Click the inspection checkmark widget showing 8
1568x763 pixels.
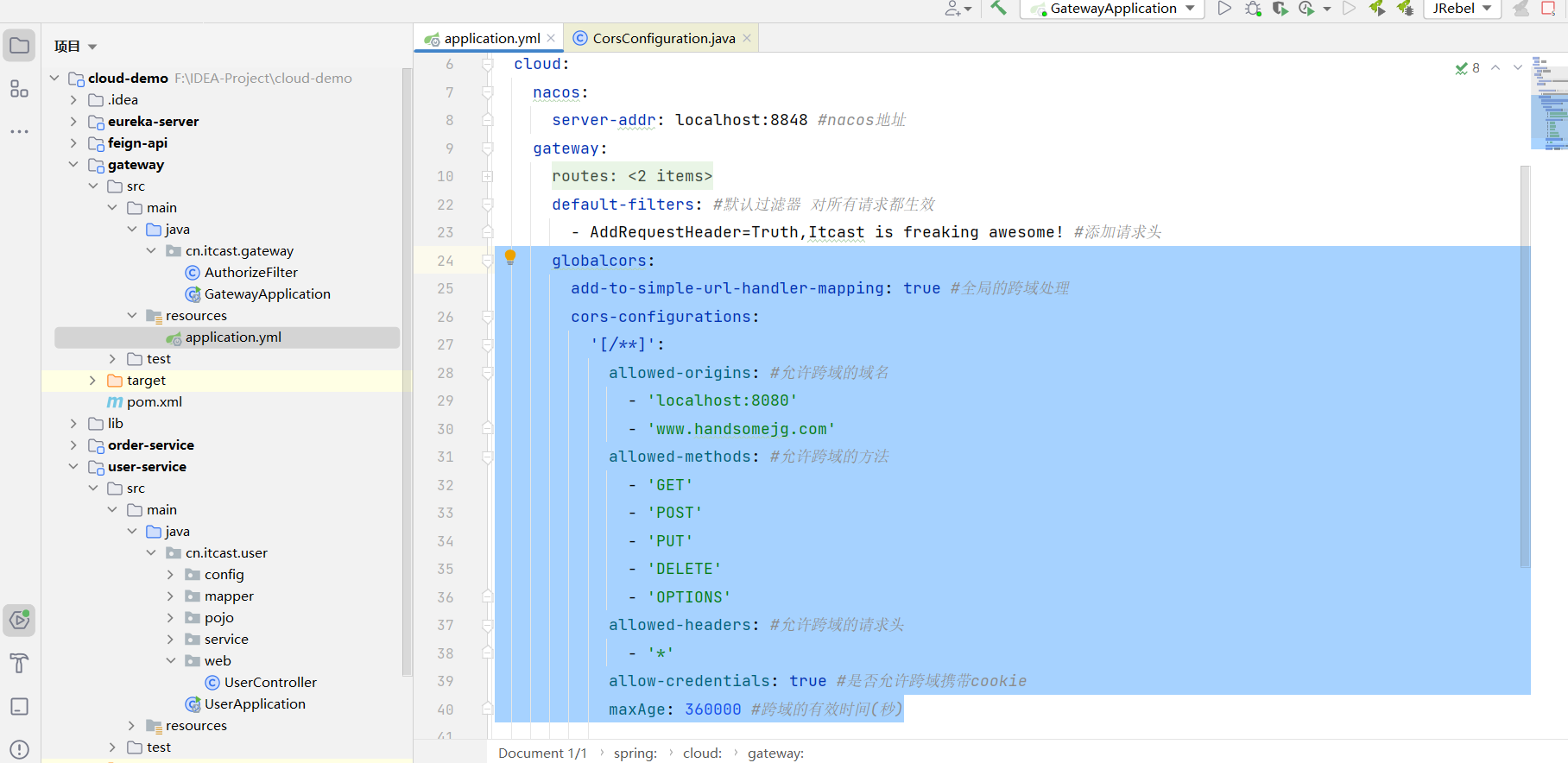(1467, 68)
